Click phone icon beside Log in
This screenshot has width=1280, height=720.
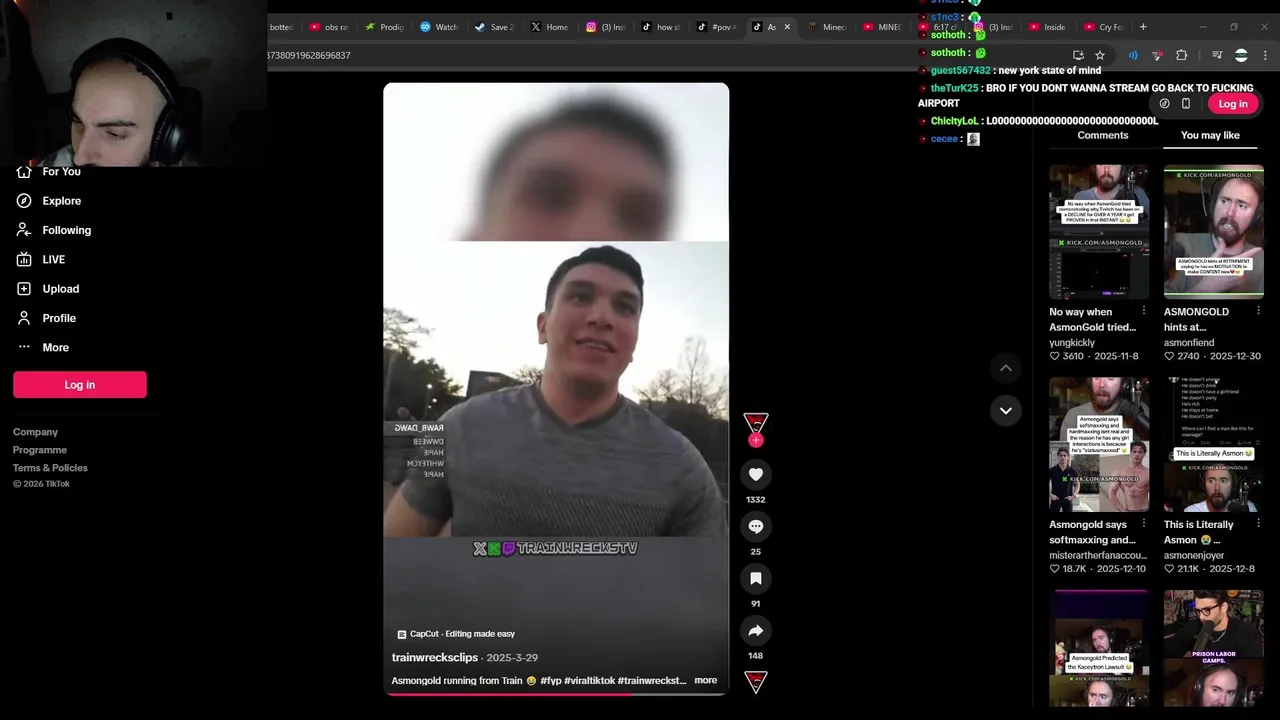click(1186, 104)
